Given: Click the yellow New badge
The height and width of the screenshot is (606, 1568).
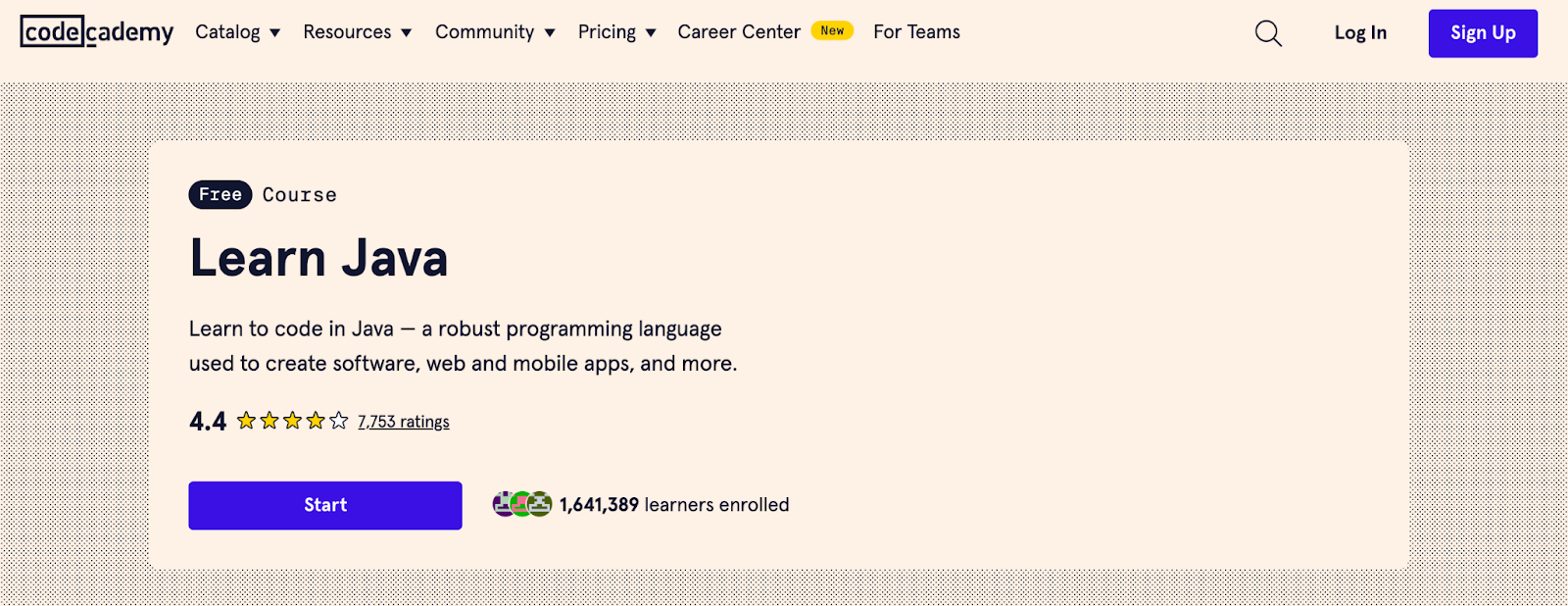Looking at the screenshot, I should point(832,31).
